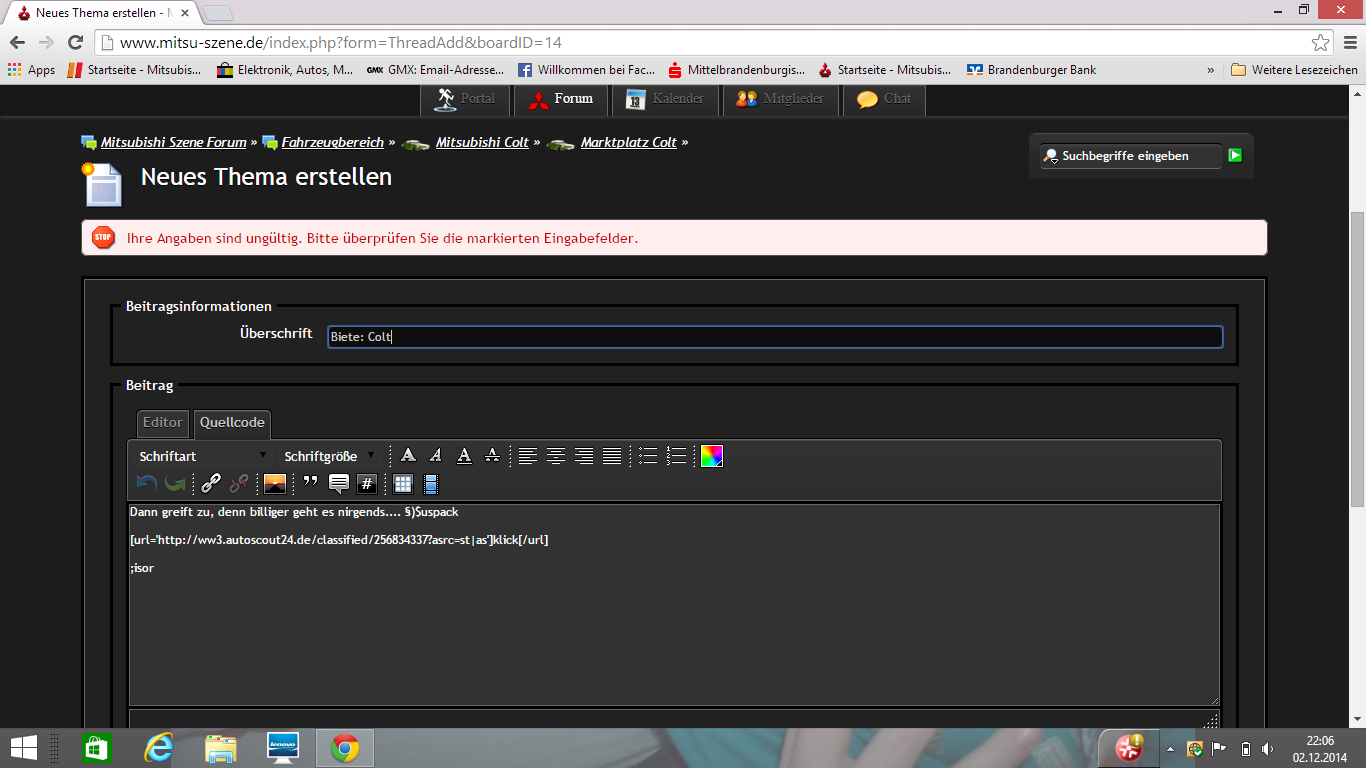Viewport: 1366px width, 768px height.
Task: Apply italic formatting in the editor toolbar
Action: (x=436, y=456)
